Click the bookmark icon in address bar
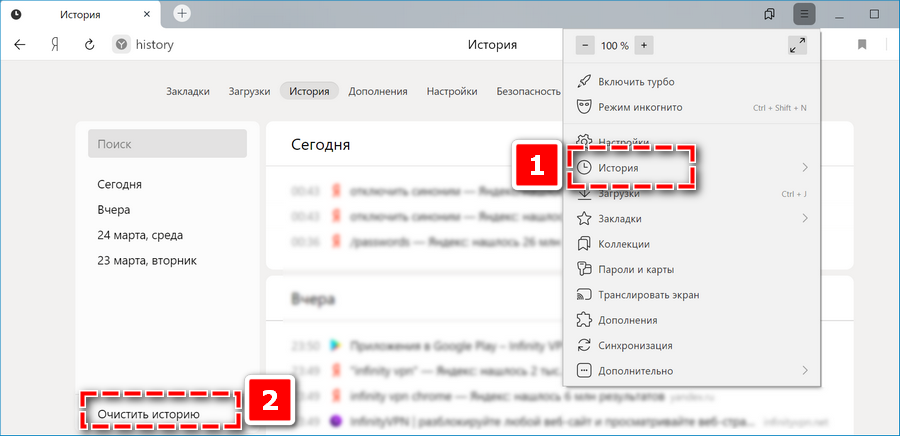This screenshot has width=900, height=436. [862, 45]
